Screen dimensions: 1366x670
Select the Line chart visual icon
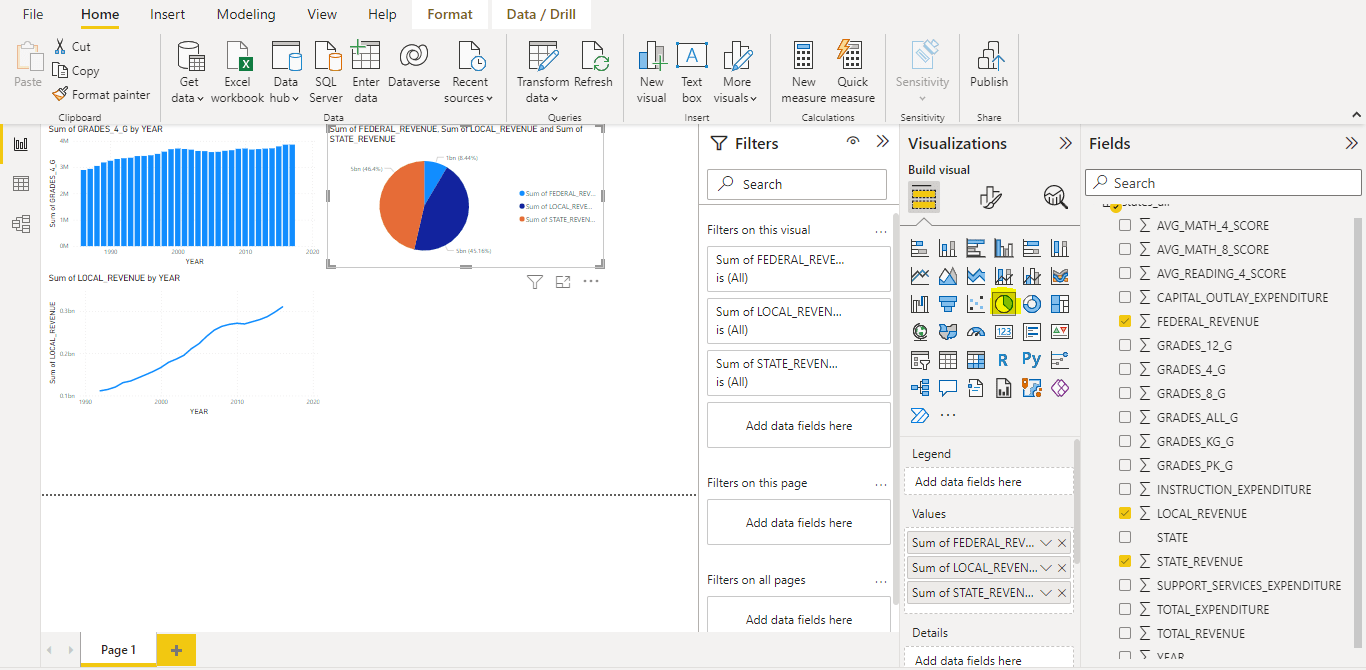click(x=919, y=275)
